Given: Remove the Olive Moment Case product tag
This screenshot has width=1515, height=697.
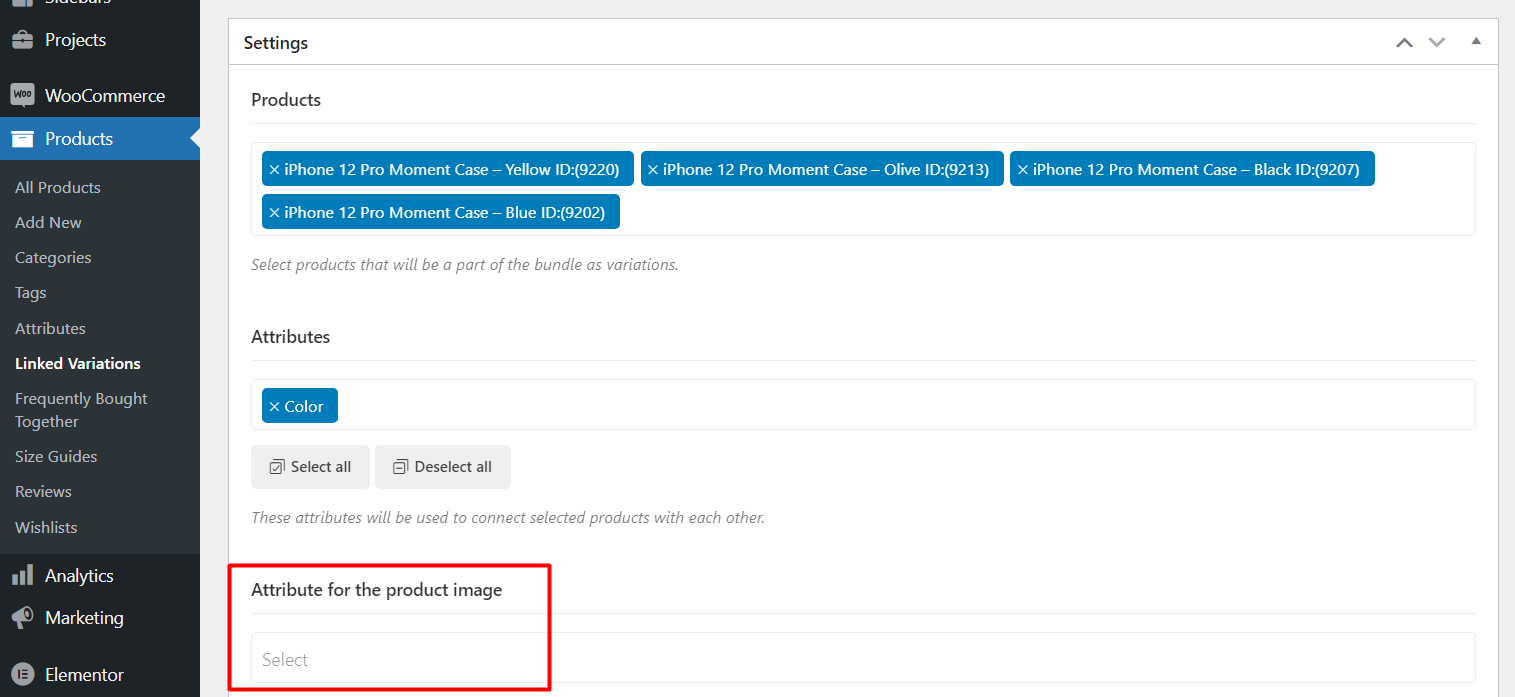Looking at the screenshot, I should (x=653, y=170).
